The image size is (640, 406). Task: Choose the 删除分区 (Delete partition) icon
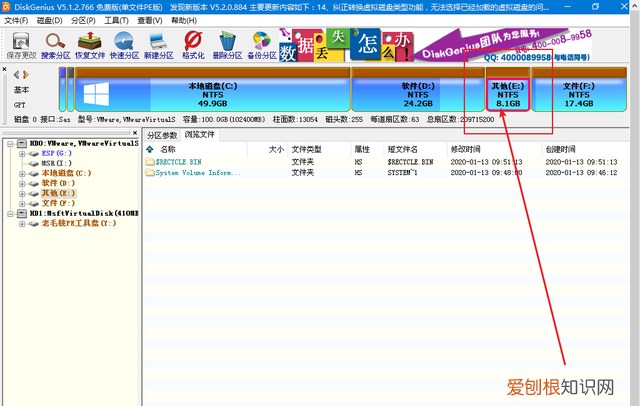[x=228, y=45]
